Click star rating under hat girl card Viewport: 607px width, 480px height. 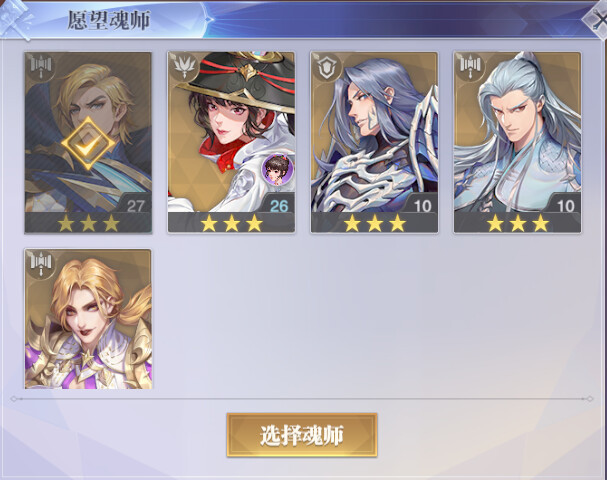(231, 223)
